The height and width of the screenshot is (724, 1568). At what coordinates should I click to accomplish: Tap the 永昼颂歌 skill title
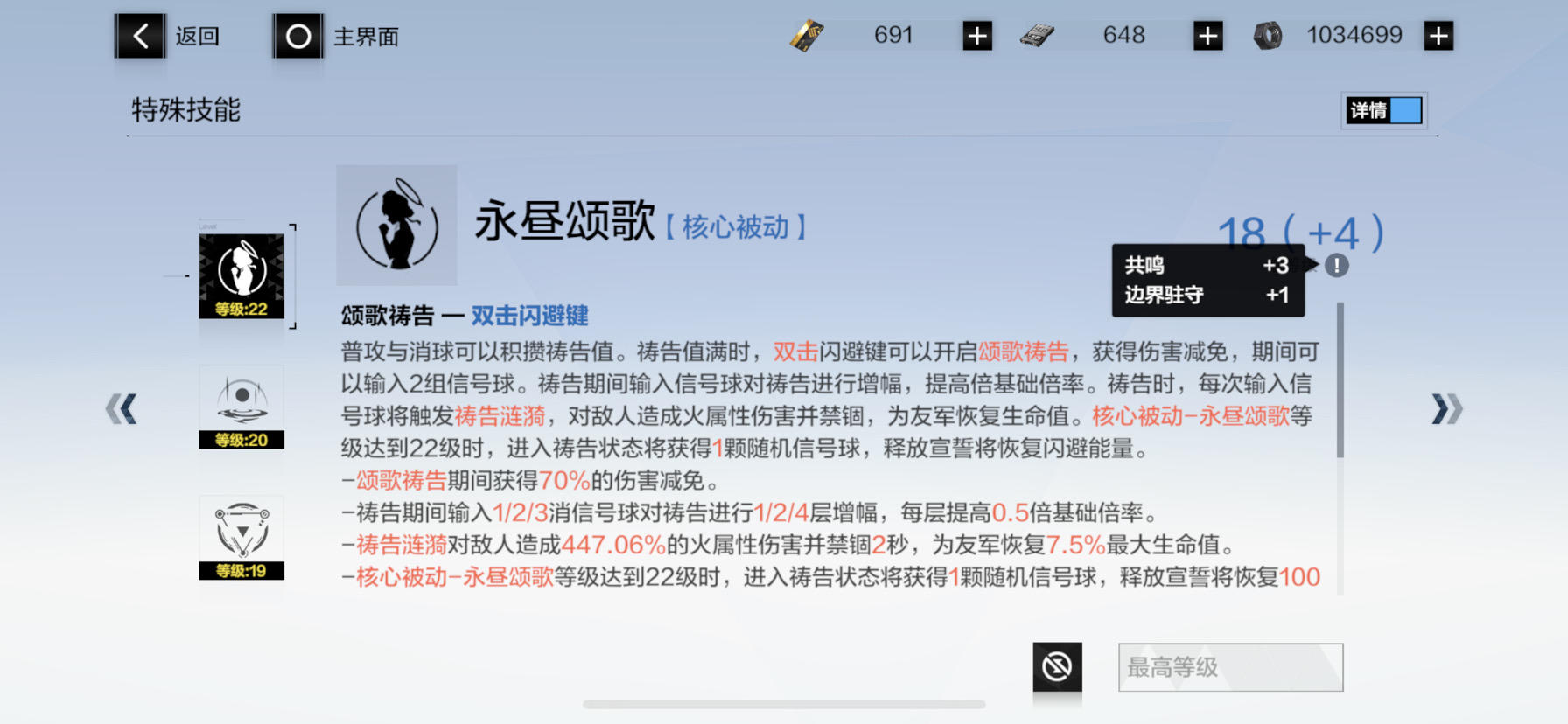click(x=564, y=221)
